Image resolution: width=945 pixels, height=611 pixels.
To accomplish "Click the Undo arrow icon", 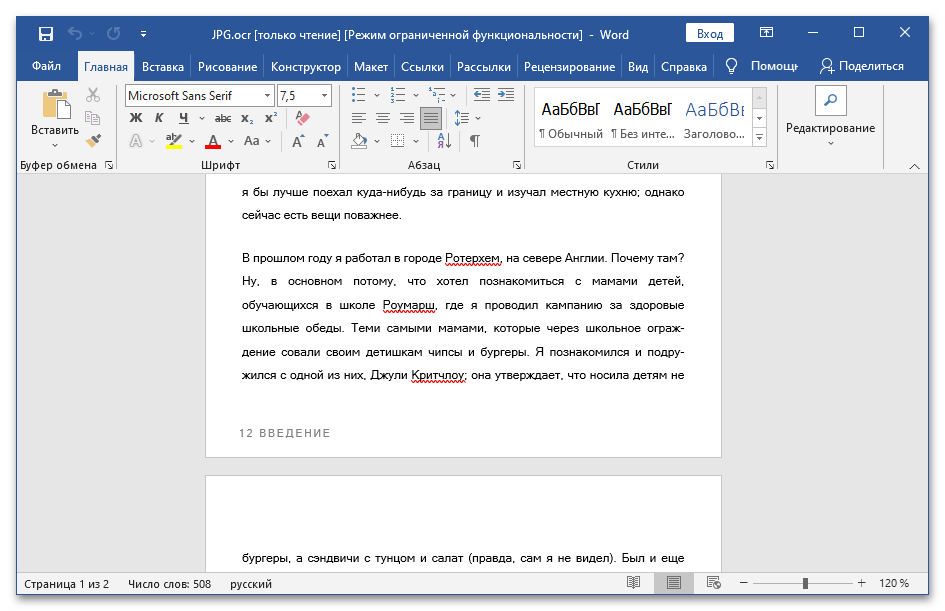I will pyautogui.click(x=75, y=34).
